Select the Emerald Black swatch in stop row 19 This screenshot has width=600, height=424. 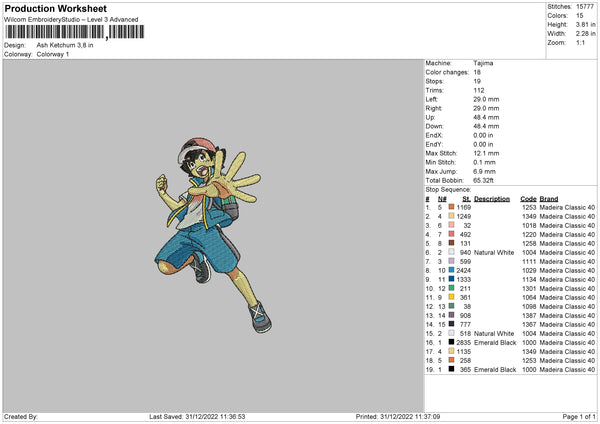click(452, 369)
